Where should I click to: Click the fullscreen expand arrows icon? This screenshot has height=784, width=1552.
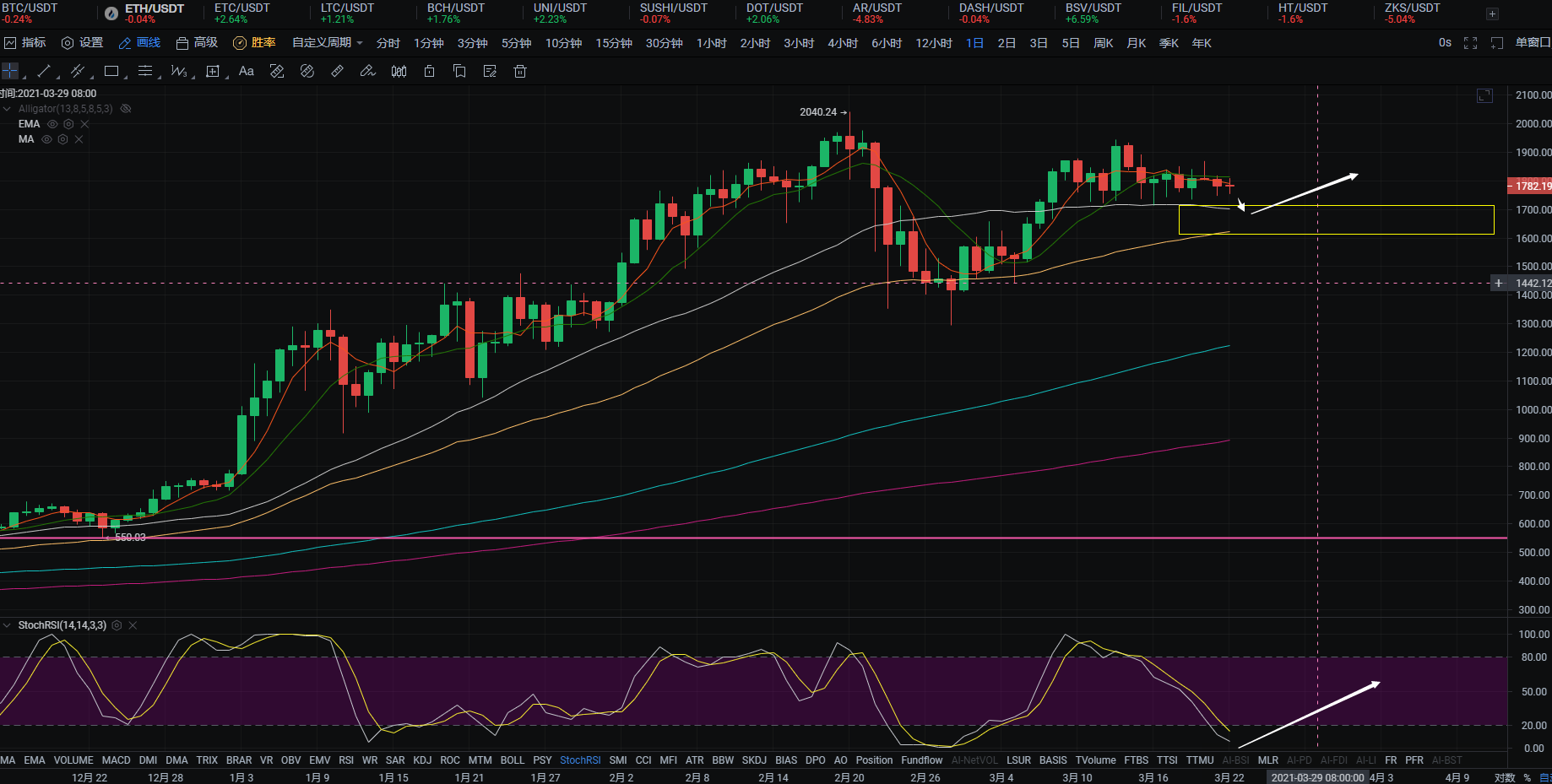pos(1470,43)
